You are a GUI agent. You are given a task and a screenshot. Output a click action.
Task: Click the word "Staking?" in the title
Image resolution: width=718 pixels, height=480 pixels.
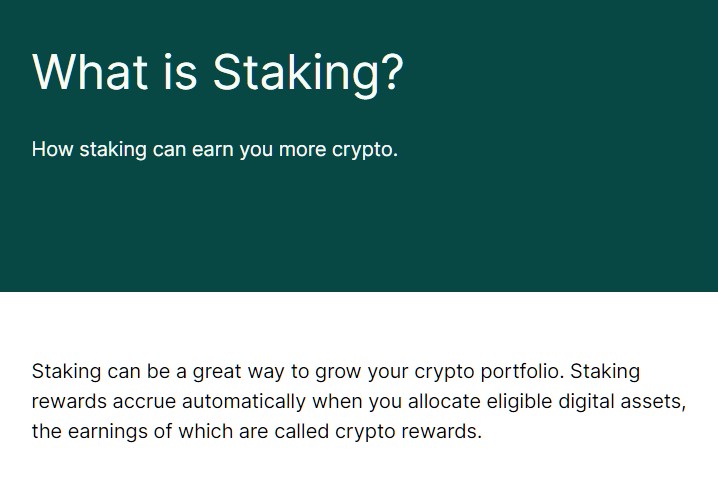pyautogui.click(x=308, y=73)
